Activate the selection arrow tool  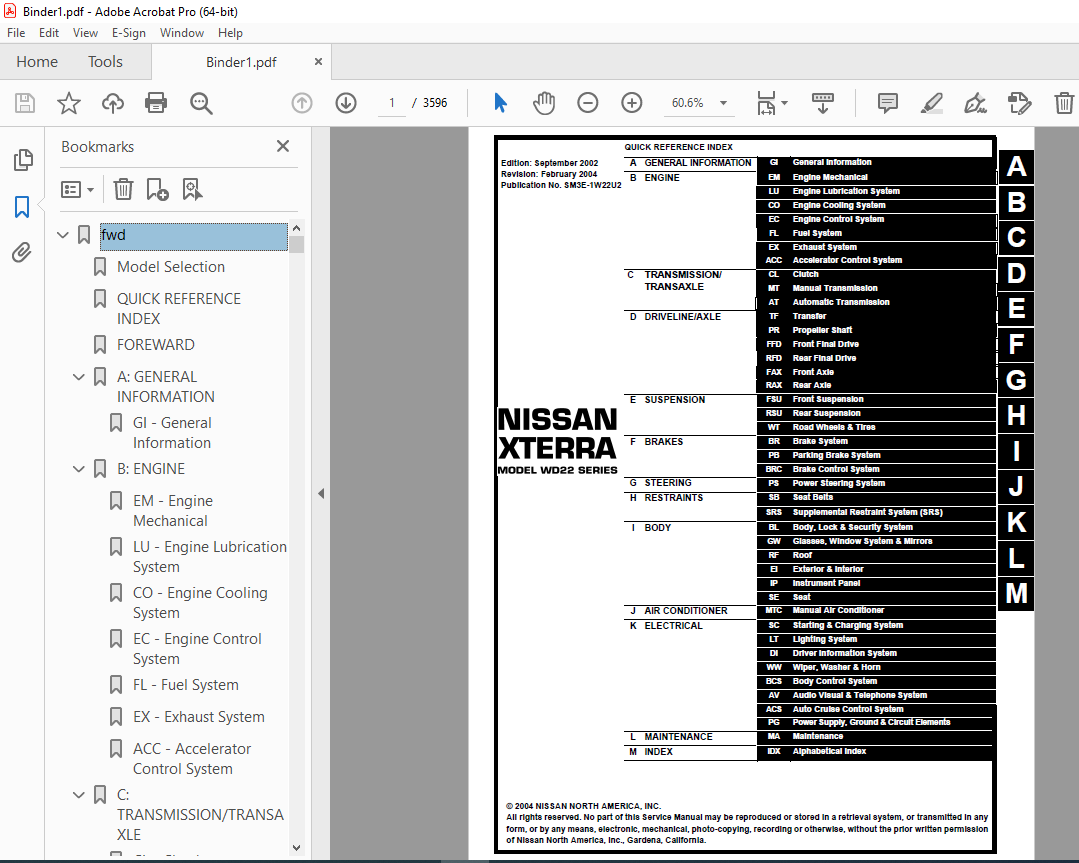pyautogui.click(x=500, y=103)
